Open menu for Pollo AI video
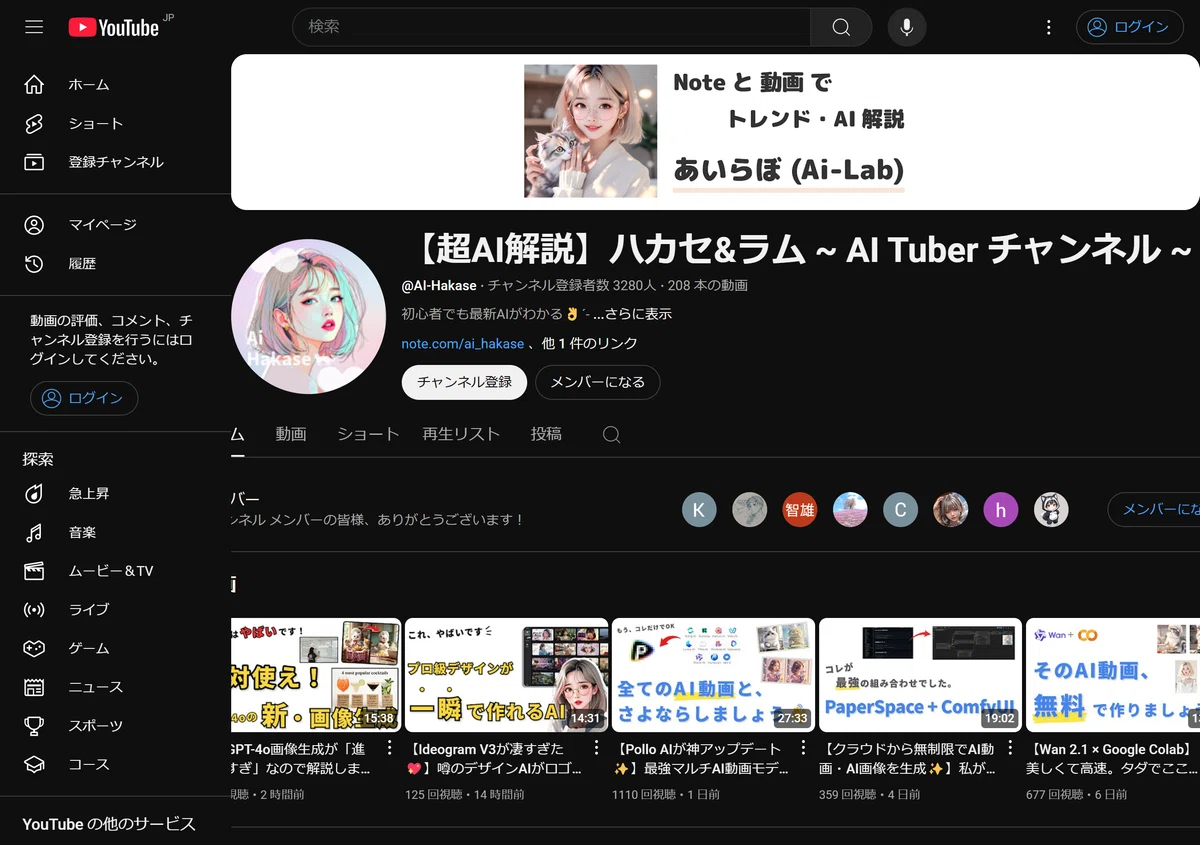The height and width of the screenshot is (845, 1200). coord(803,748)
